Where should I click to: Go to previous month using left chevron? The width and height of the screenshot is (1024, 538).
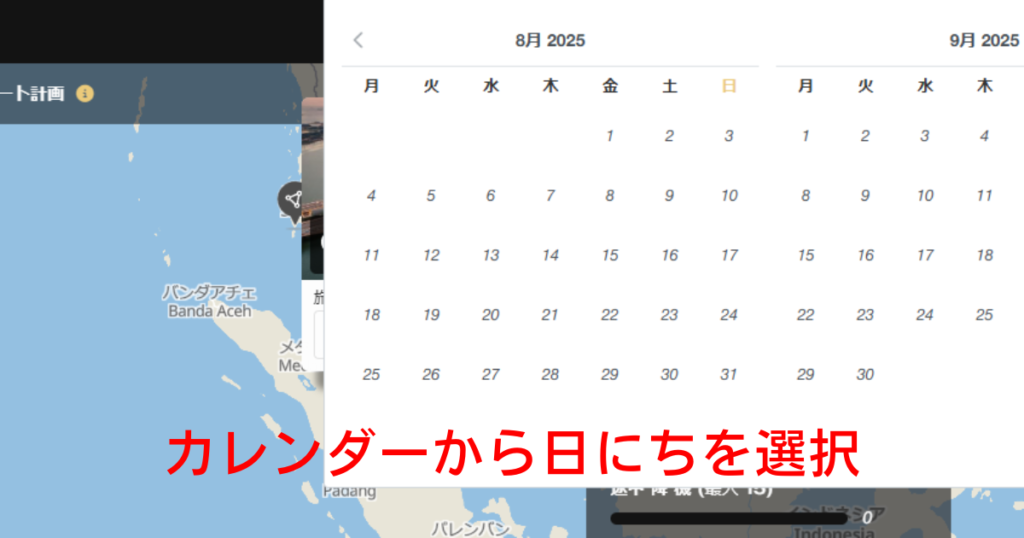coord(358,40)
